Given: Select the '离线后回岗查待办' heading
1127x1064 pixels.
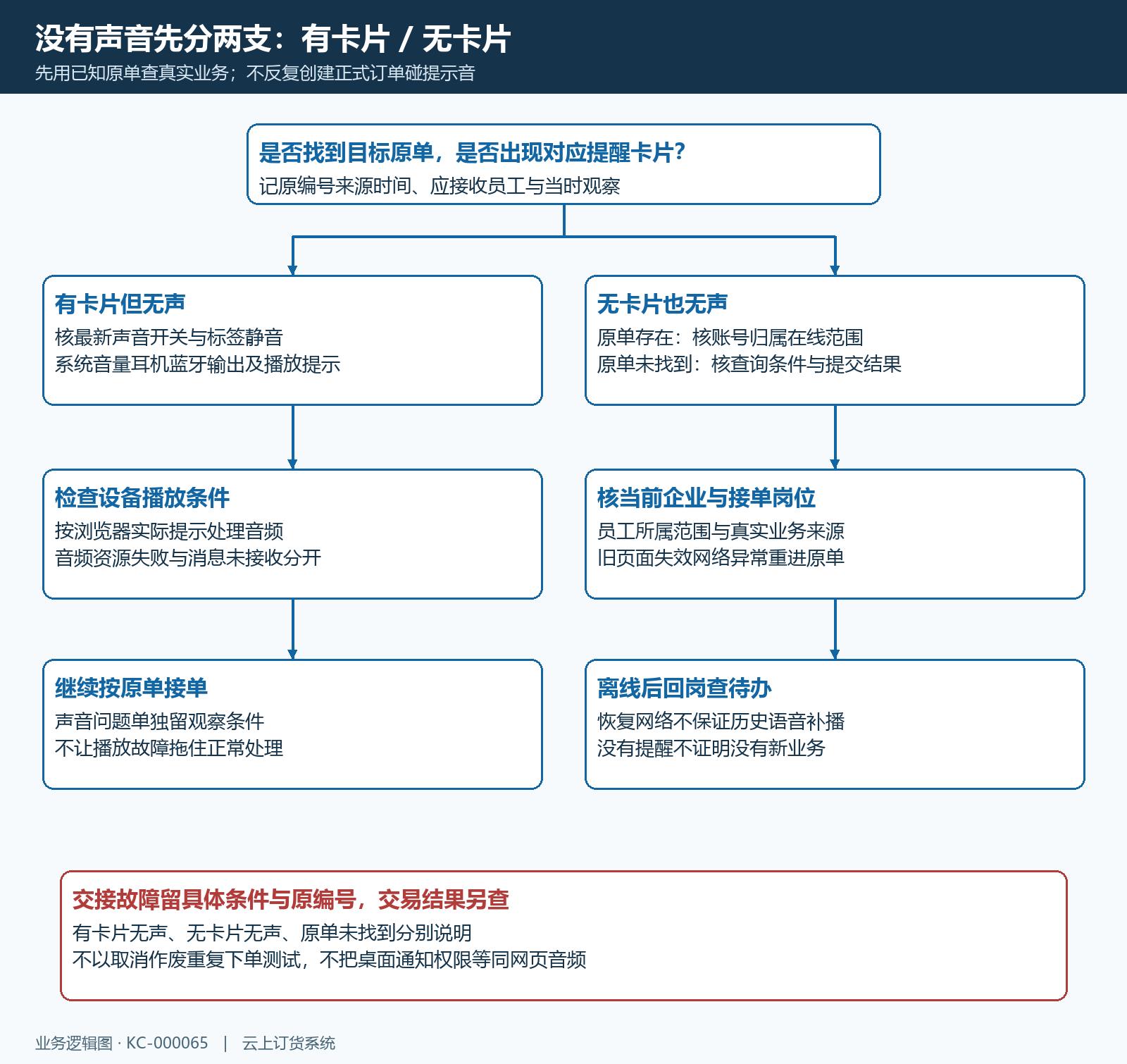Looking at the screenshot, I should pyautogui.click(x=685, y=688).
